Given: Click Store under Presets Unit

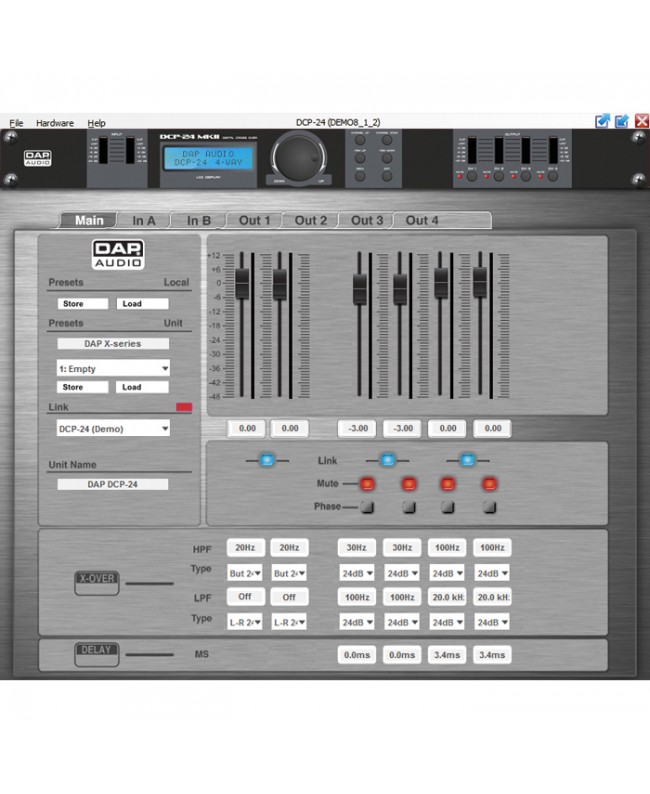Looking at the screenshot, I should (83, 387).
